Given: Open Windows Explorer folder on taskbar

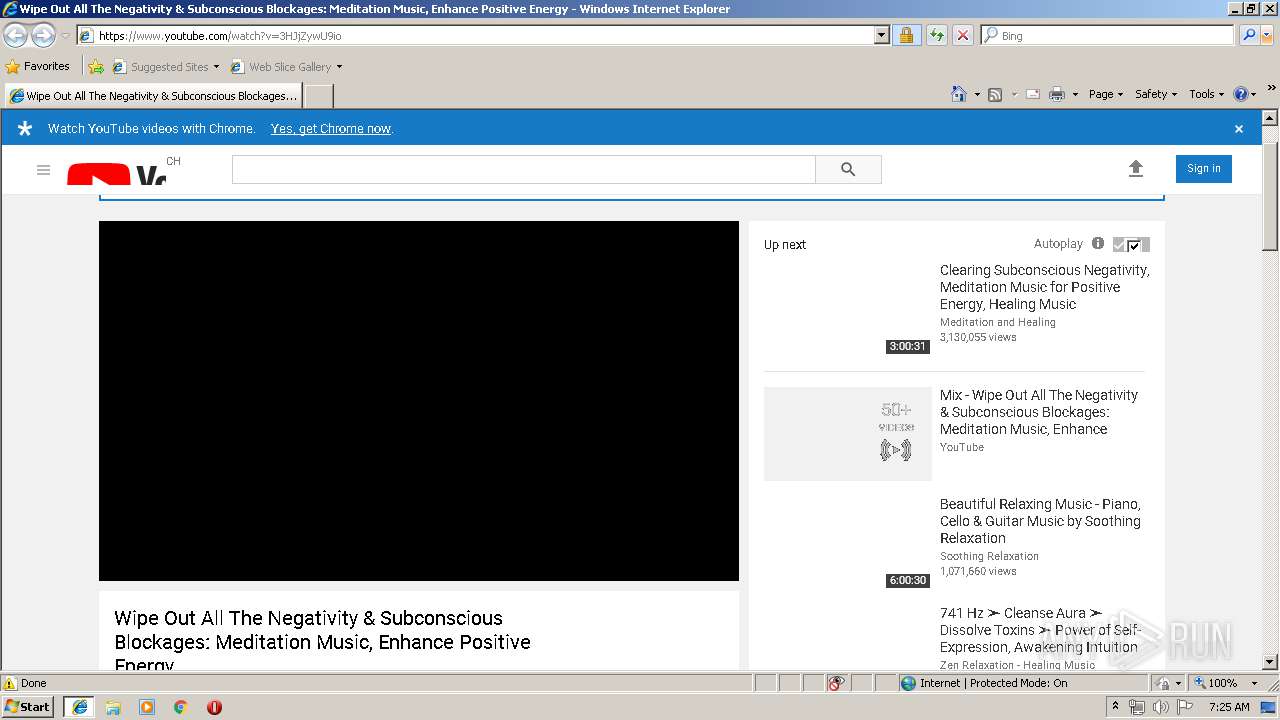Looking at the screenshot, I should (x=113, y=707).
